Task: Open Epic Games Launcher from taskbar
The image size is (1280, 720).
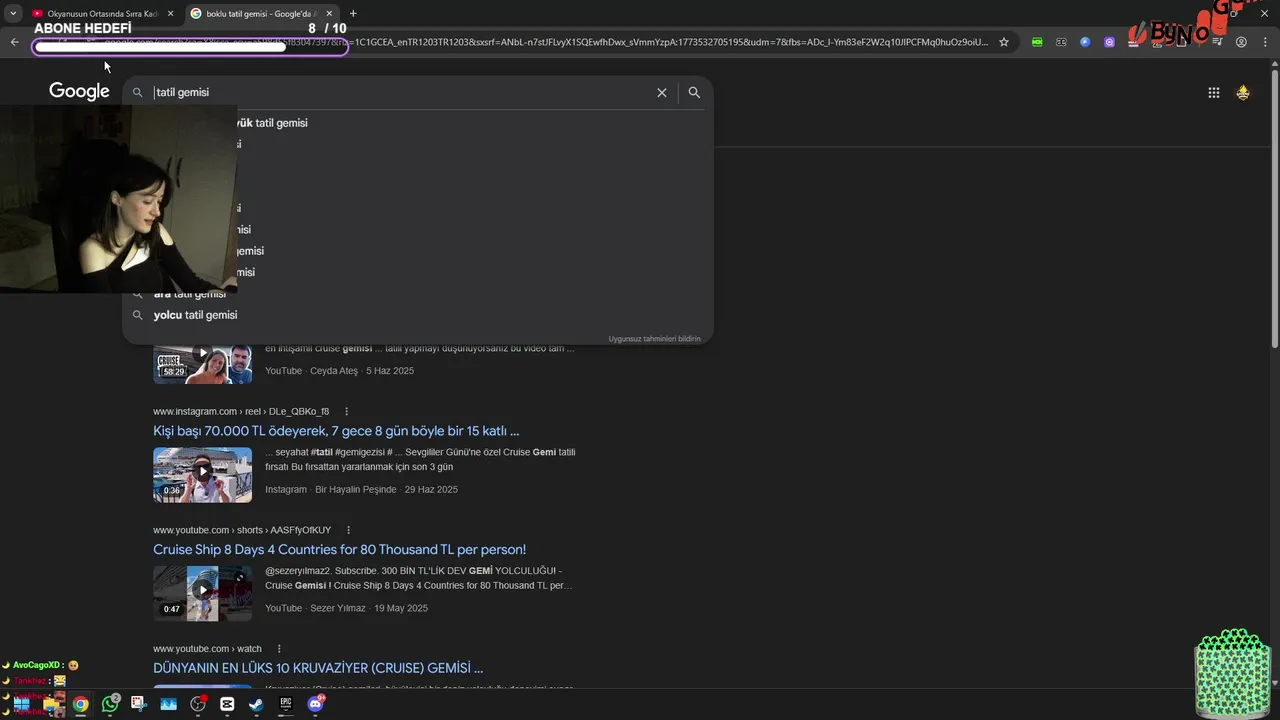Action: click(286, 704)
